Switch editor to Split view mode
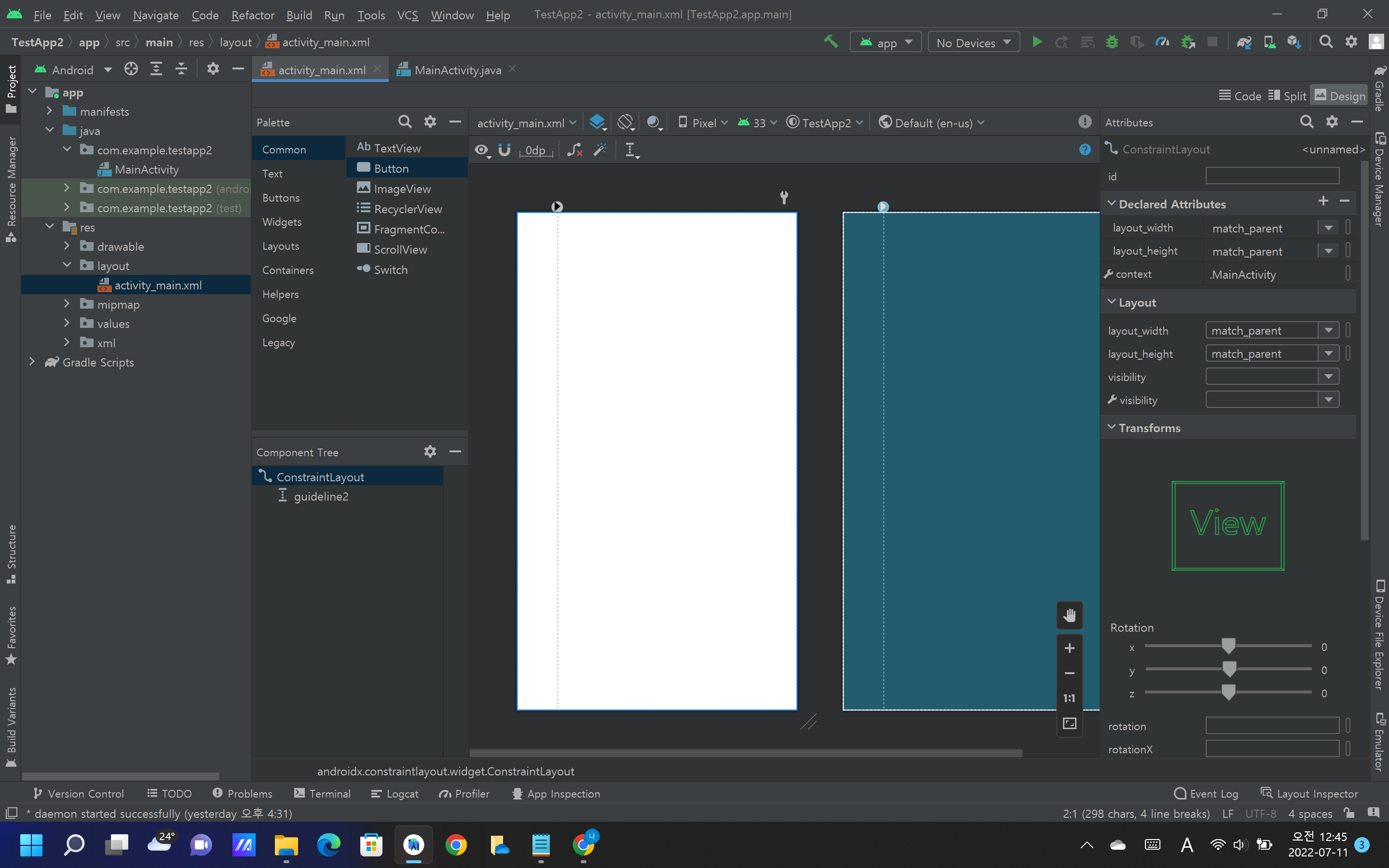The image size is (1389, 868). [1287, 96]
